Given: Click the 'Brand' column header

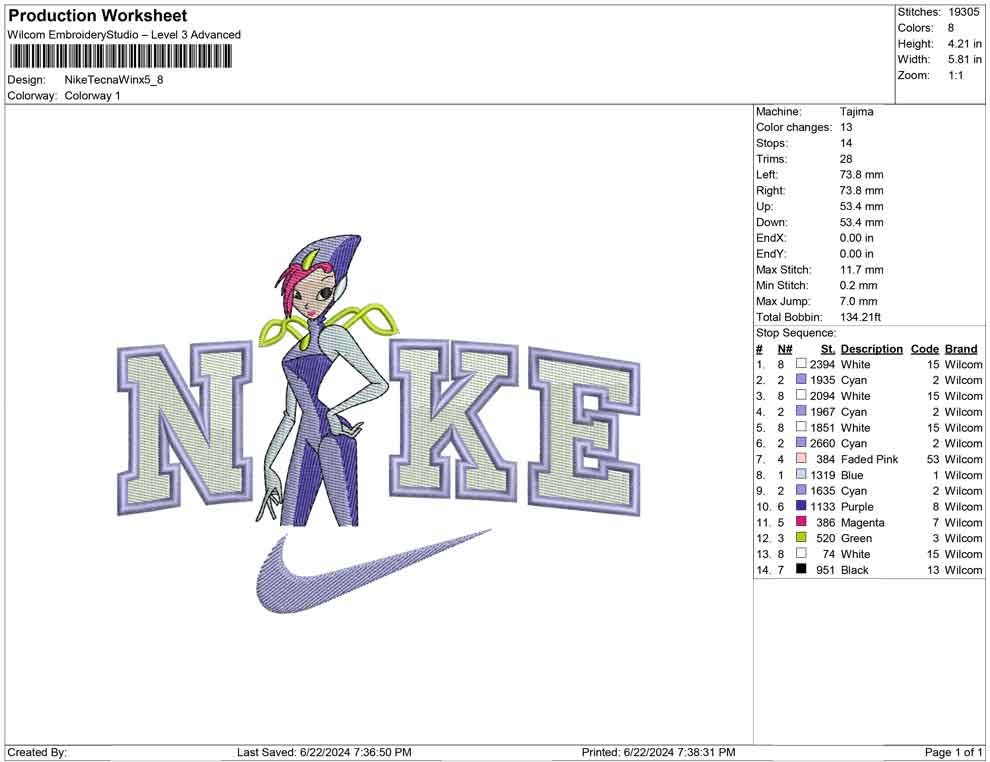Looking at the screenshot, I should (961, 348).
